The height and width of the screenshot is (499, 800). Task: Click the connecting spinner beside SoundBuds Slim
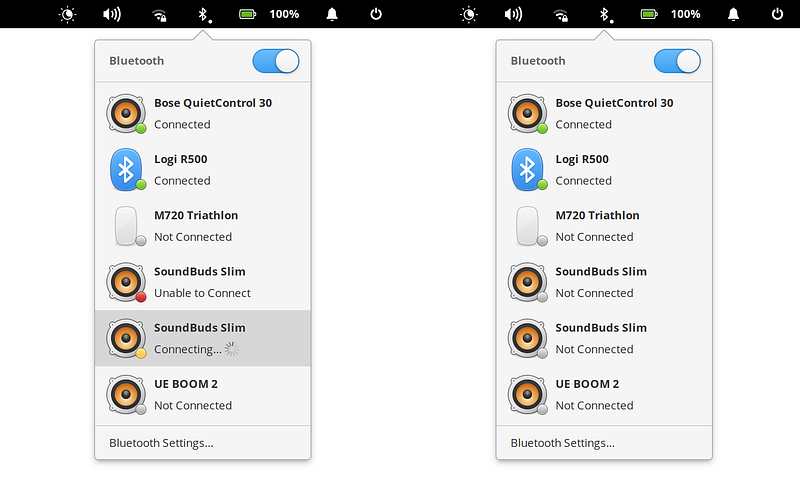click(x=232, y=349)
